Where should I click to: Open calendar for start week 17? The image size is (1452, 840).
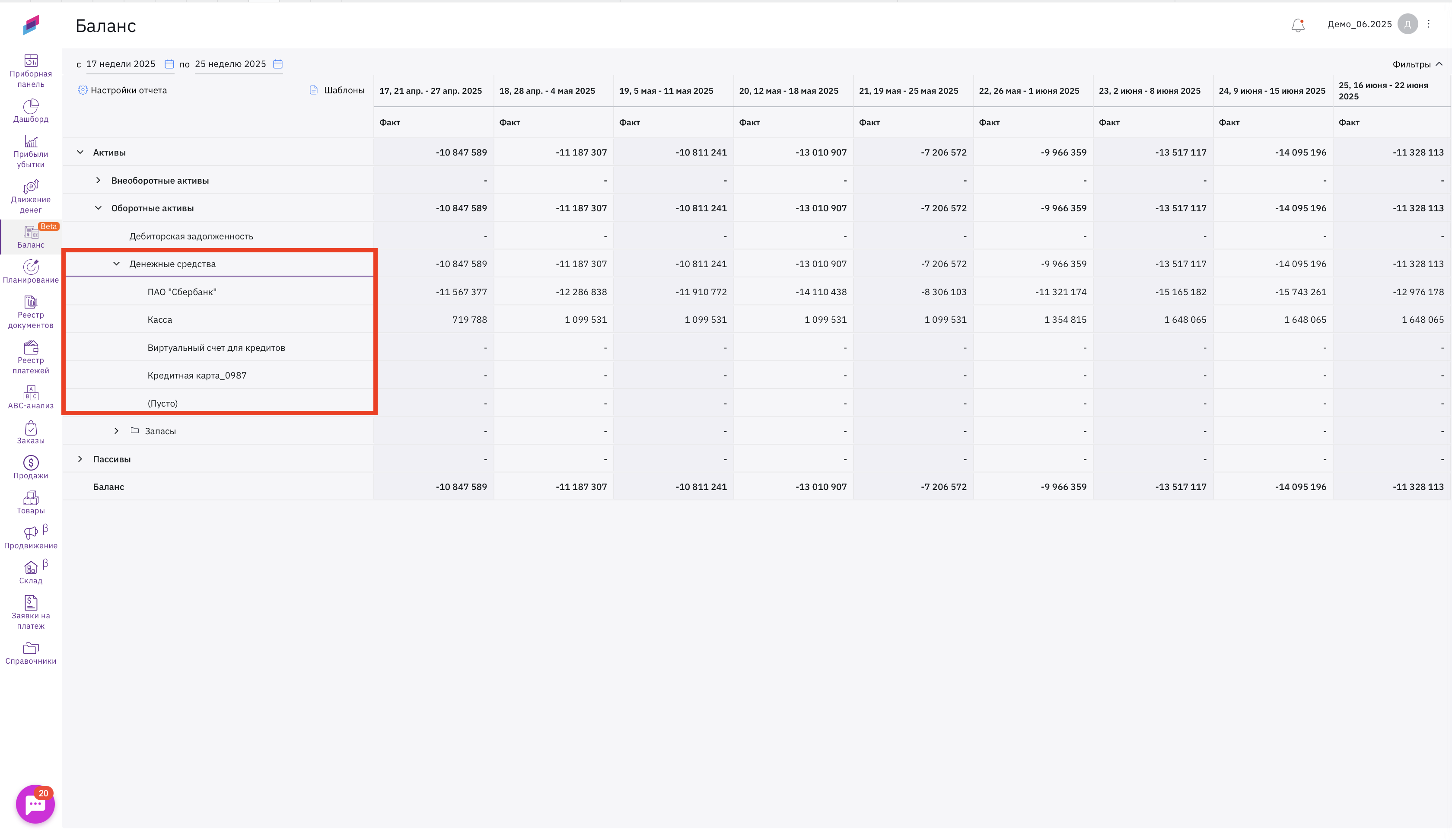[169, 64]
